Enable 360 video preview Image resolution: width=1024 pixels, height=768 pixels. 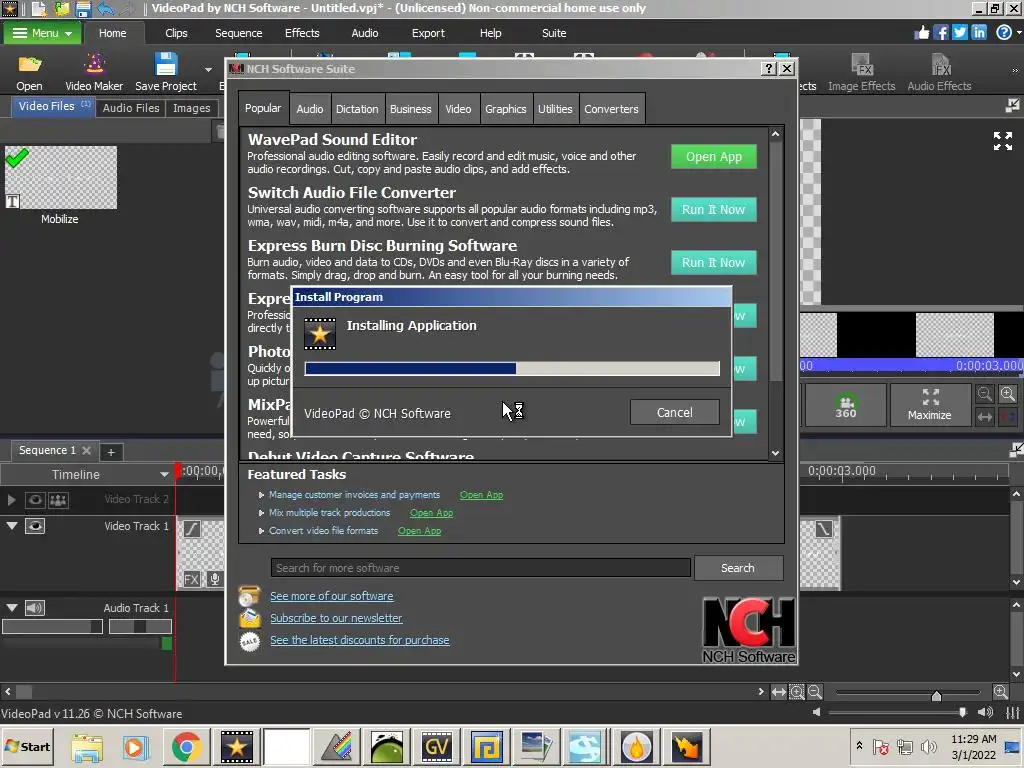845,406
